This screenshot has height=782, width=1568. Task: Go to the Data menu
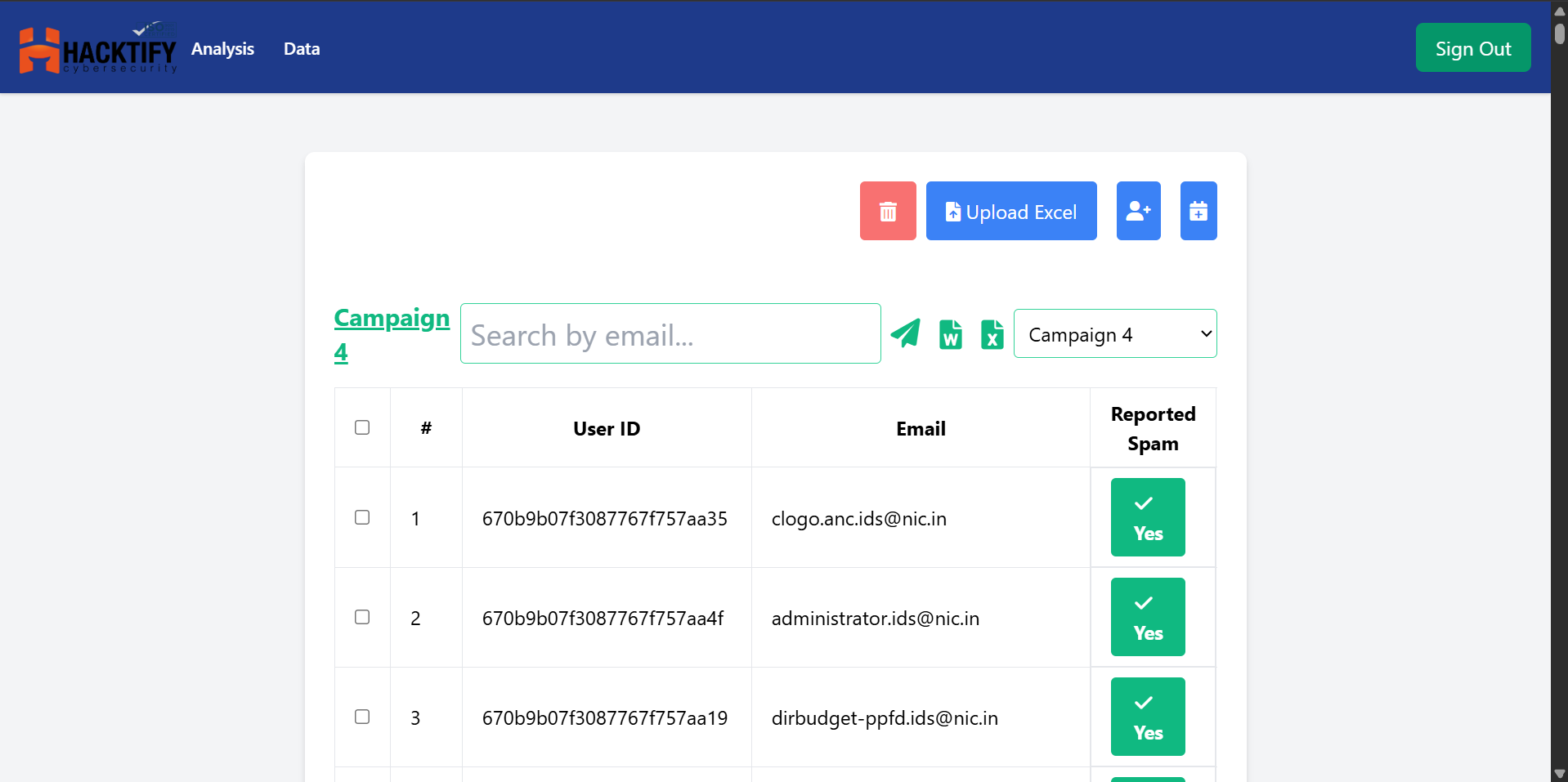point(302,49)
